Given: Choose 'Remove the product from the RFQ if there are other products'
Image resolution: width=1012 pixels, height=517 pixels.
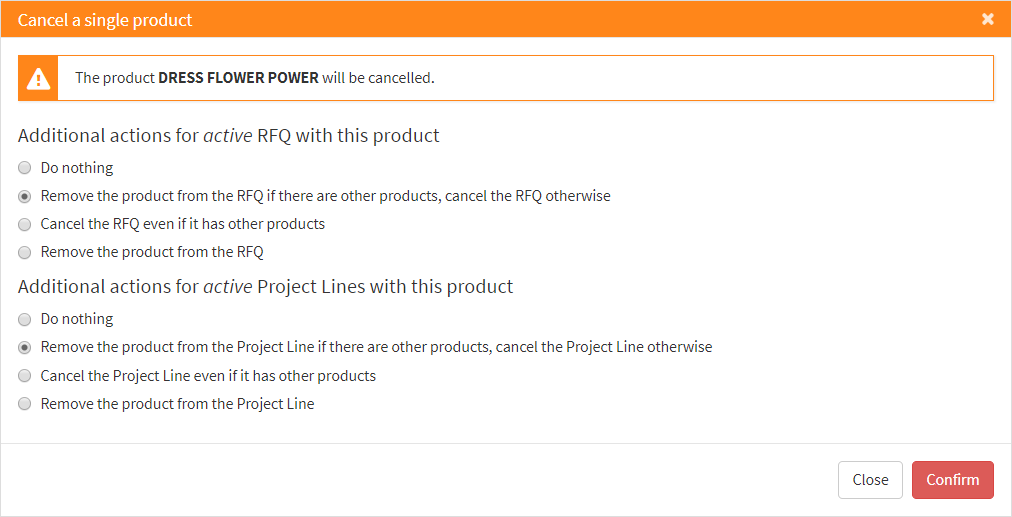Looking at the screenshot, I should [x=25, y=196].
